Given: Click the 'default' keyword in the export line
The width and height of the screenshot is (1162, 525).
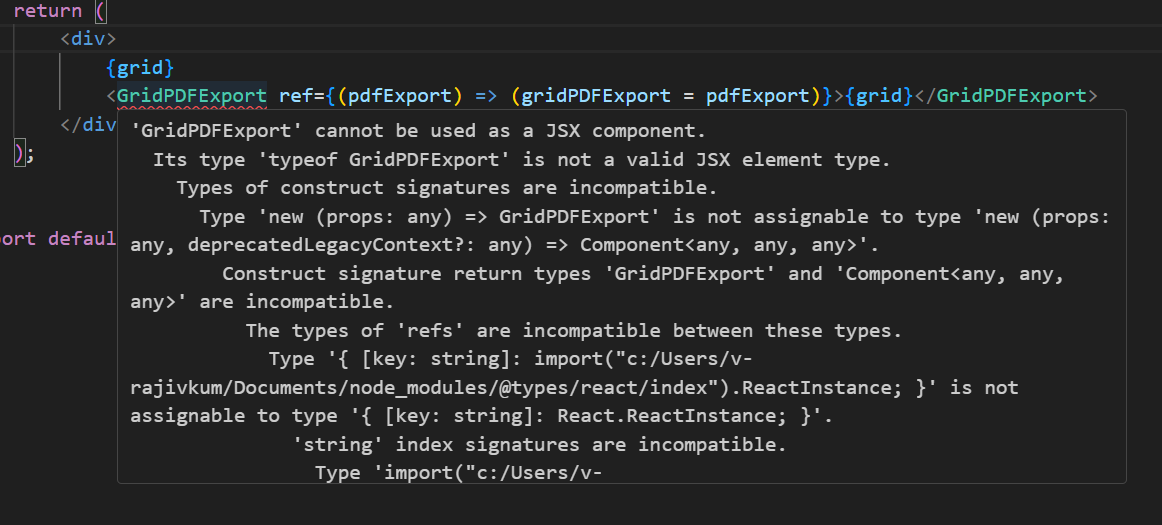Looking at the screenshot, I should [82, 239].
